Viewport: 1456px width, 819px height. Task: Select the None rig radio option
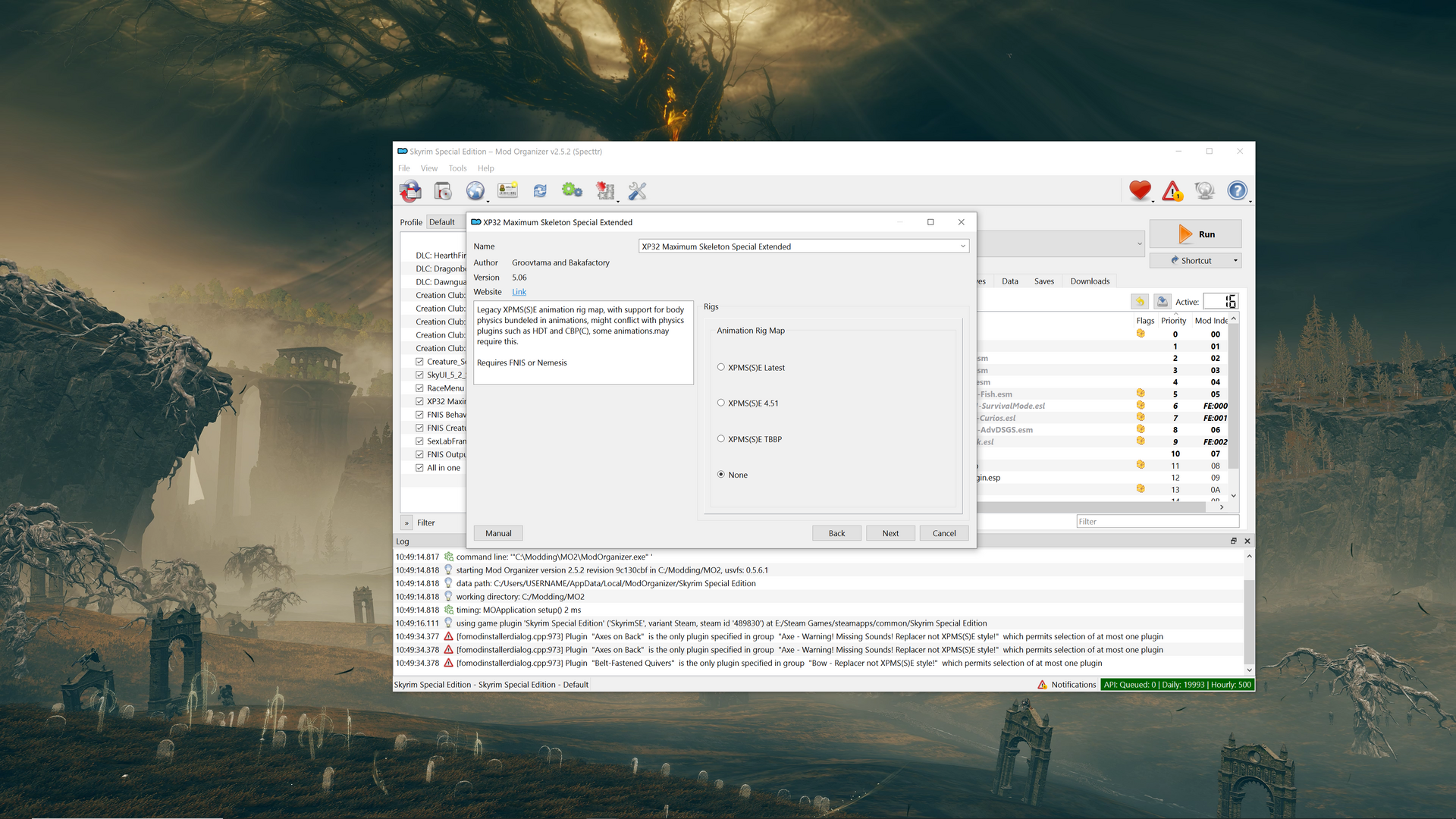(x=720, y=474)
